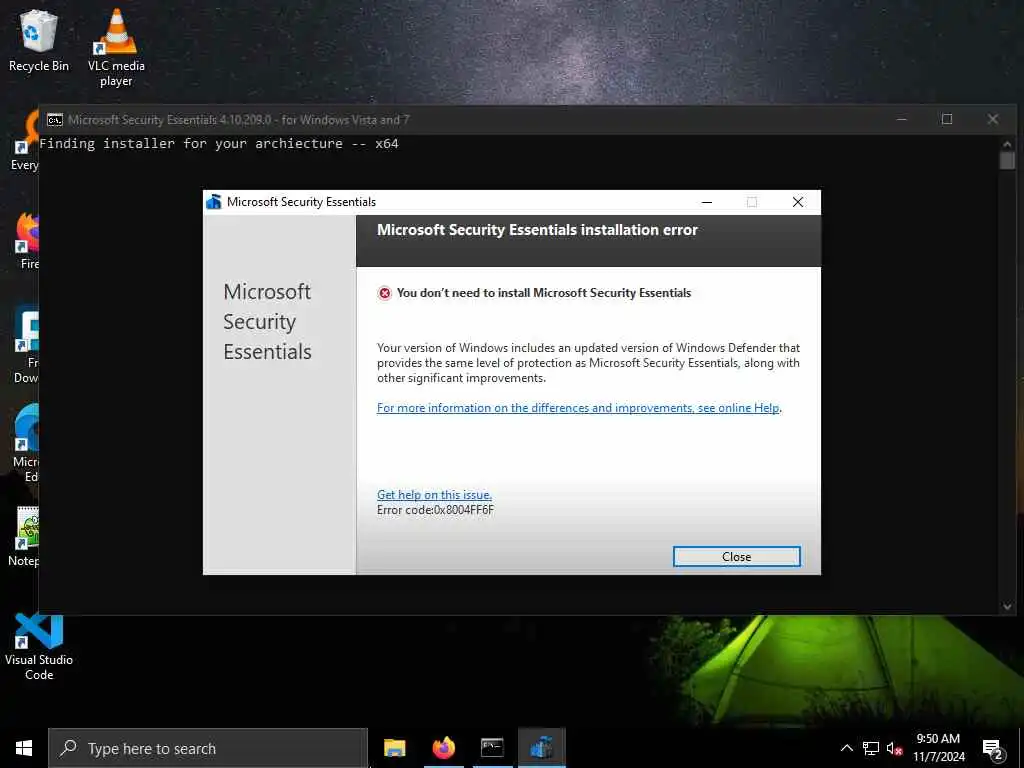Open the 'Get help on this issue' link
Viewport: 1024px width, 768px height.
coord(434,495)
